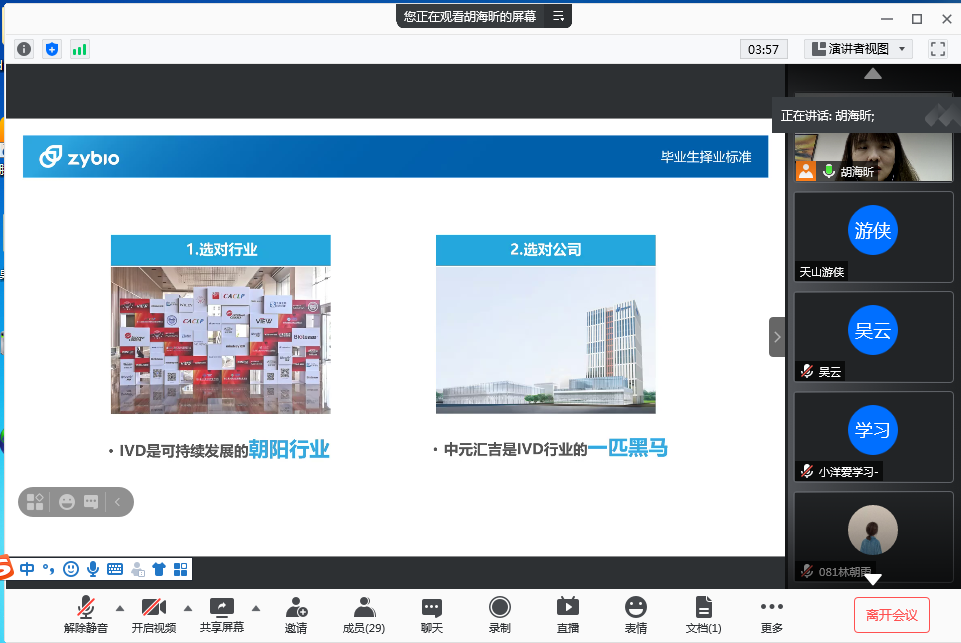Click the 离开会议 leave meeting button
This screenshot has height=643, width=961.
pos(892,615)
